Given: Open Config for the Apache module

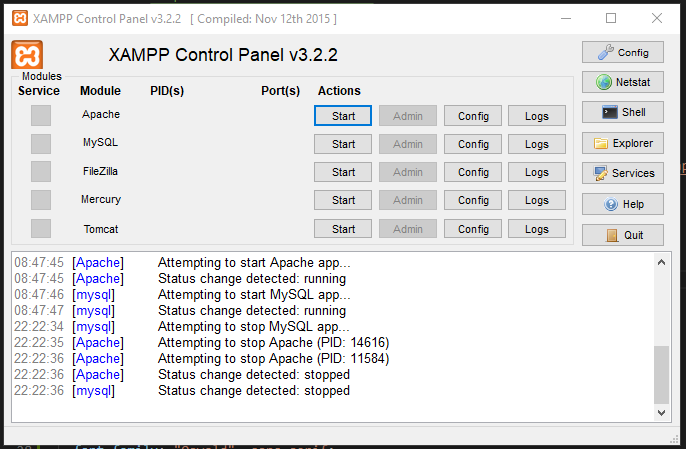Looking at the screenshot, I should [x=473, y=116].
